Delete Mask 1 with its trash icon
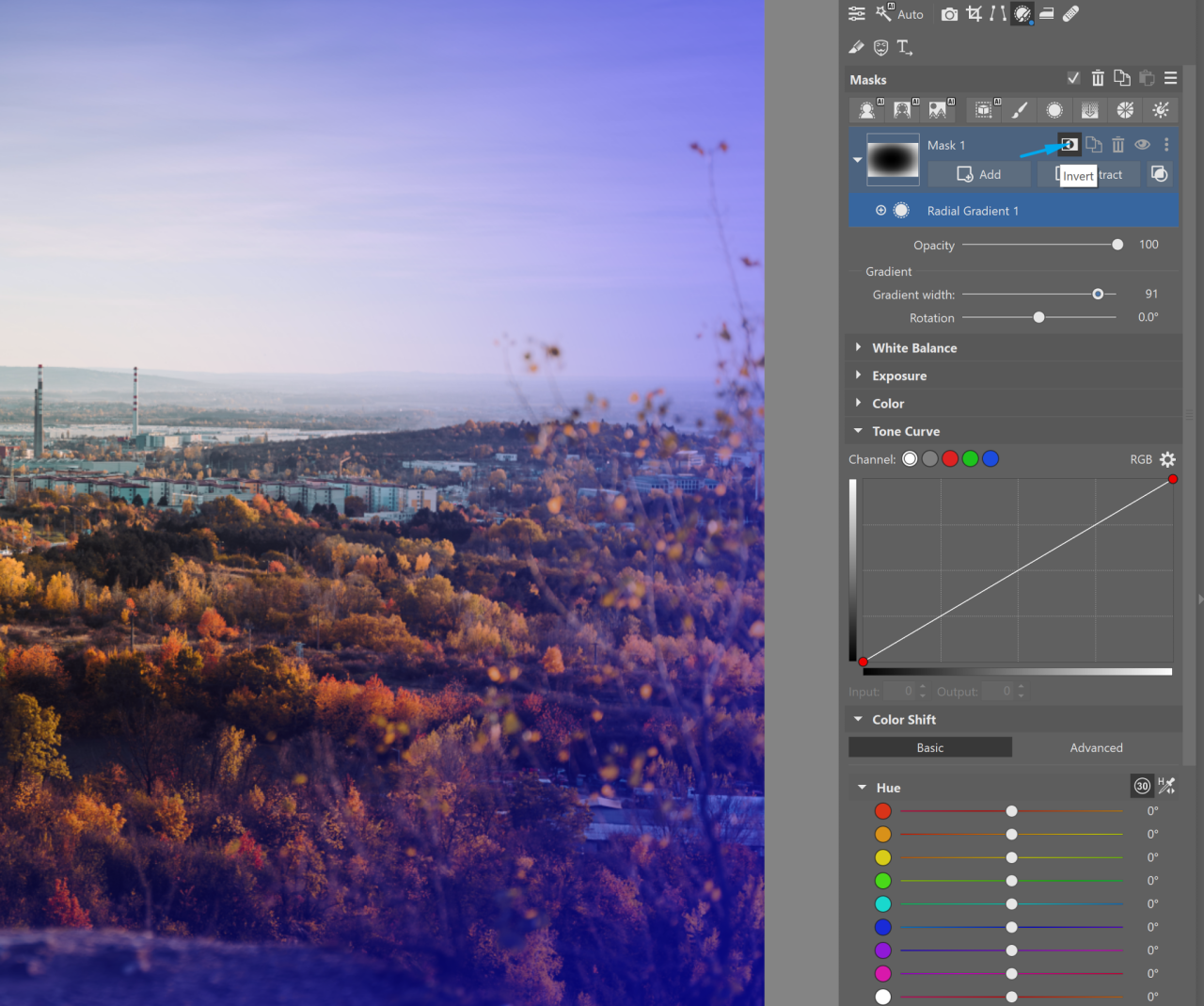 [x=1118, y=145]
